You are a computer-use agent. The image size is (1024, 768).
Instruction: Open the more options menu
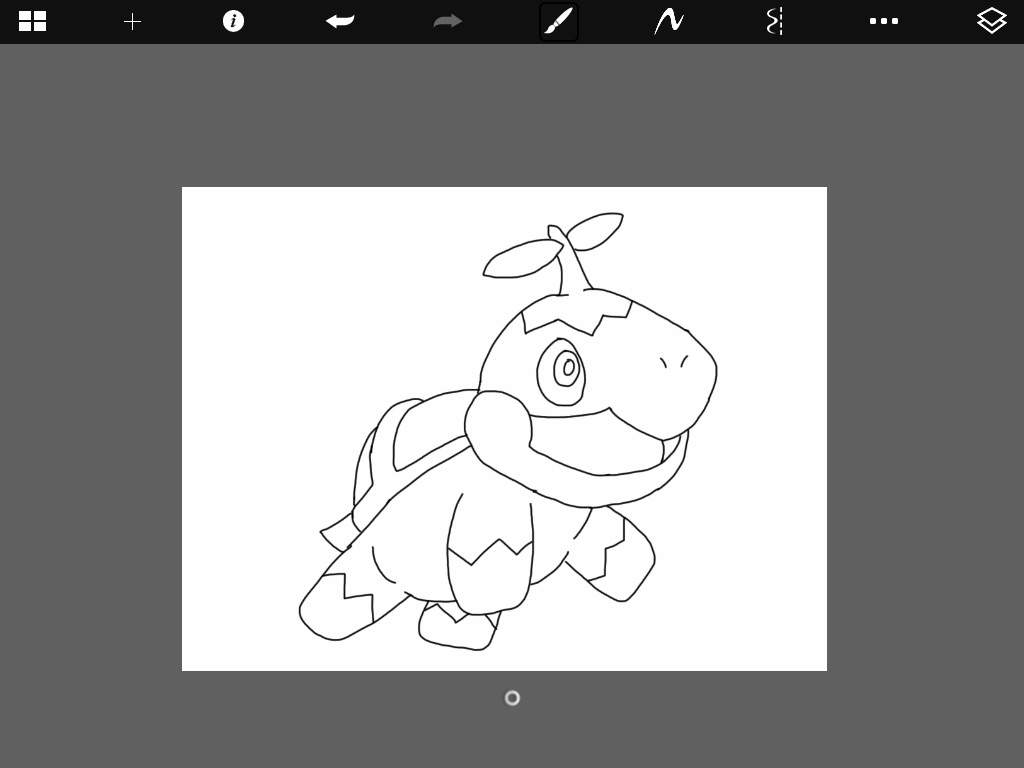[884, 22]
